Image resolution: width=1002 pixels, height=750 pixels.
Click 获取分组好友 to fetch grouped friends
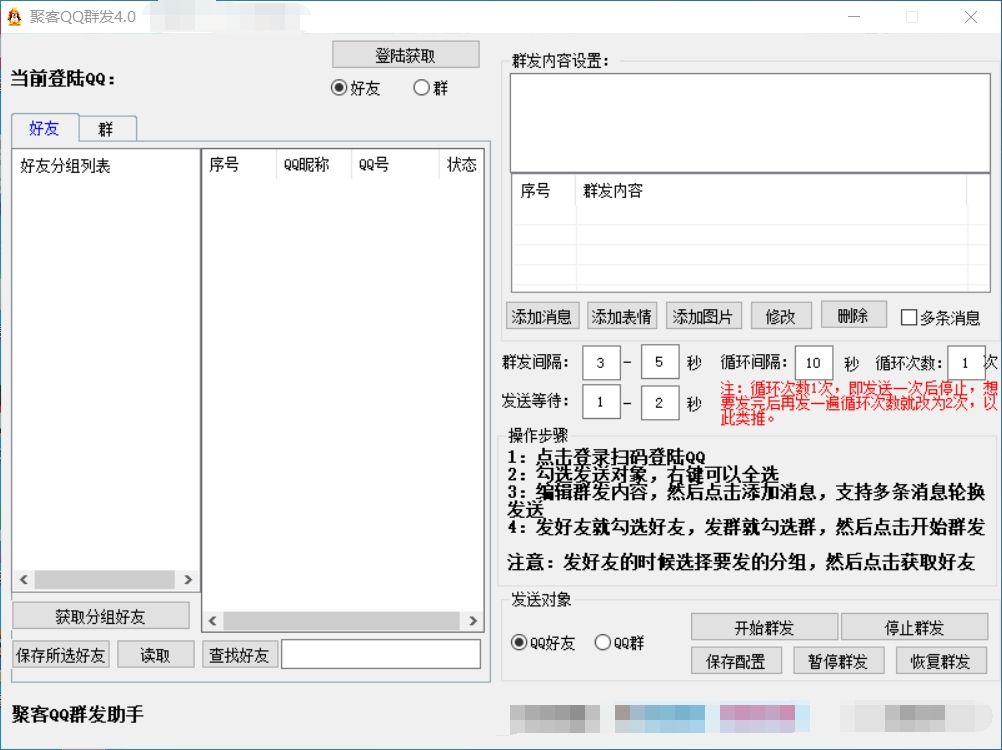coord(100,615)
